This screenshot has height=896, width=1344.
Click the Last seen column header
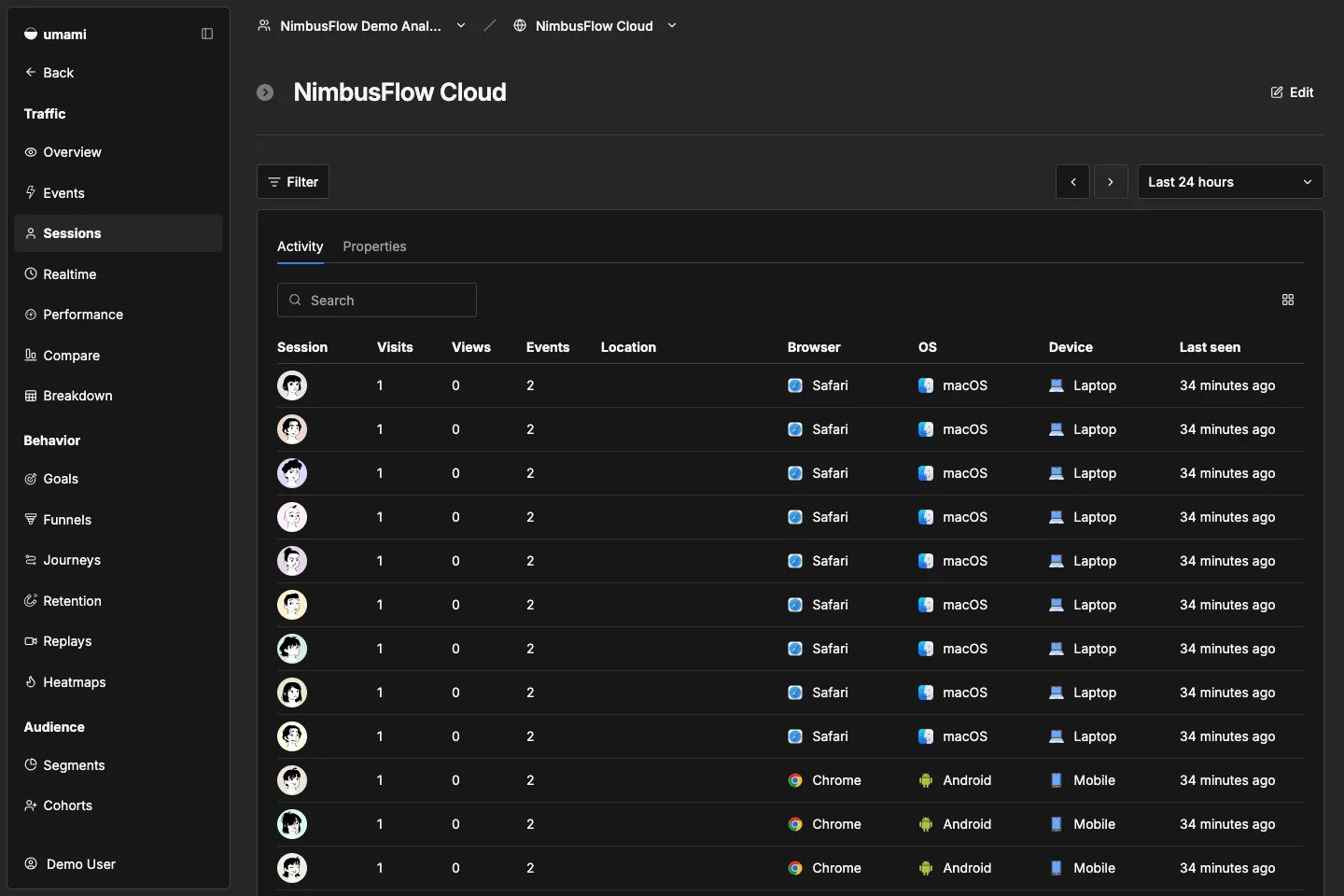point(1210,347)
